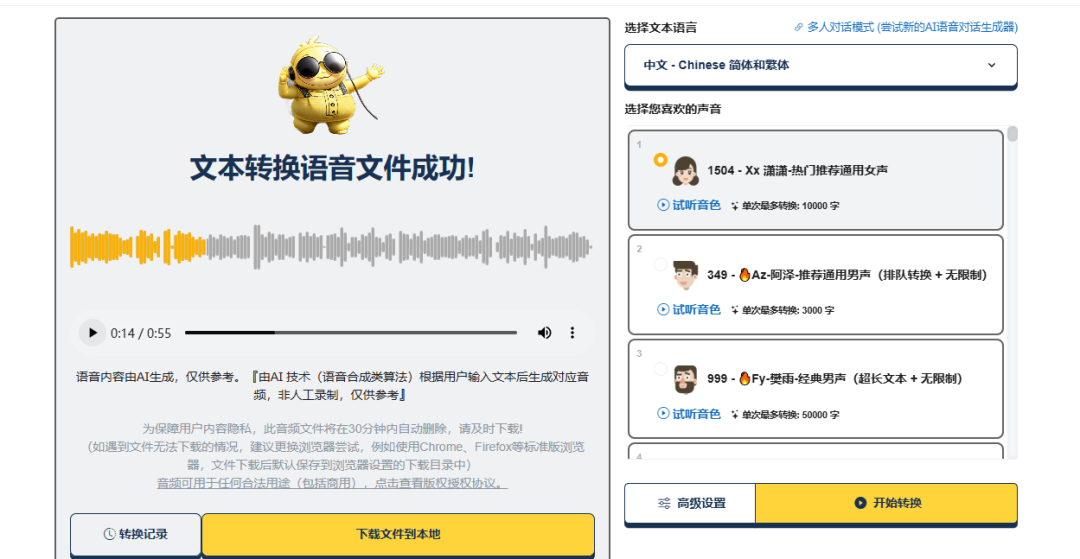Click the yellow duck mascot image
The image size is (1080, 559).
(x=331, y=86)
